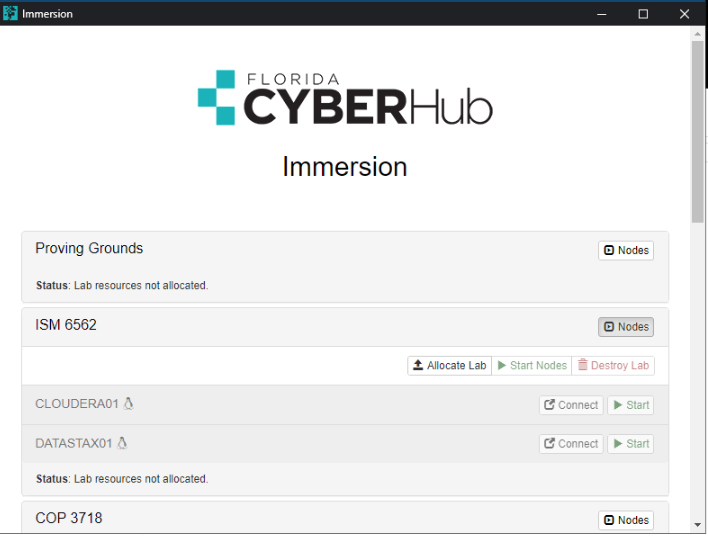Click the Immersion heading
This screenshot has height=536, width=708.
click(x=345, y=167)
